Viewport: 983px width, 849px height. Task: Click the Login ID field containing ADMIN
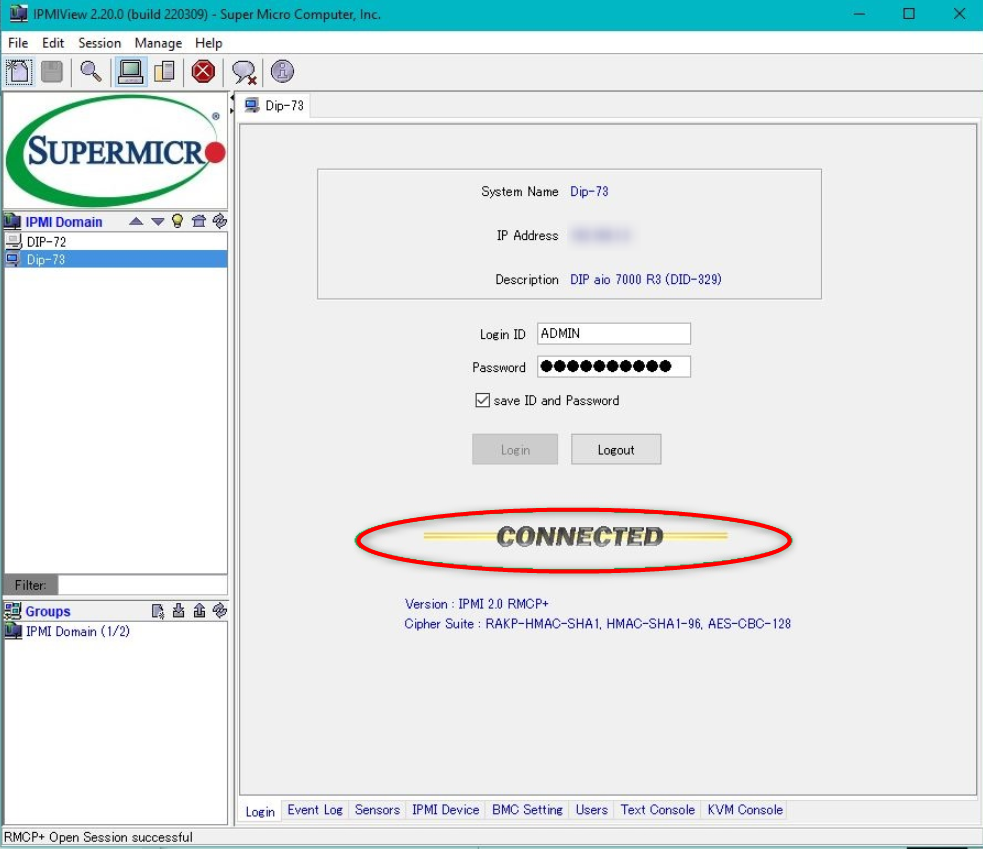coord(614,334)
